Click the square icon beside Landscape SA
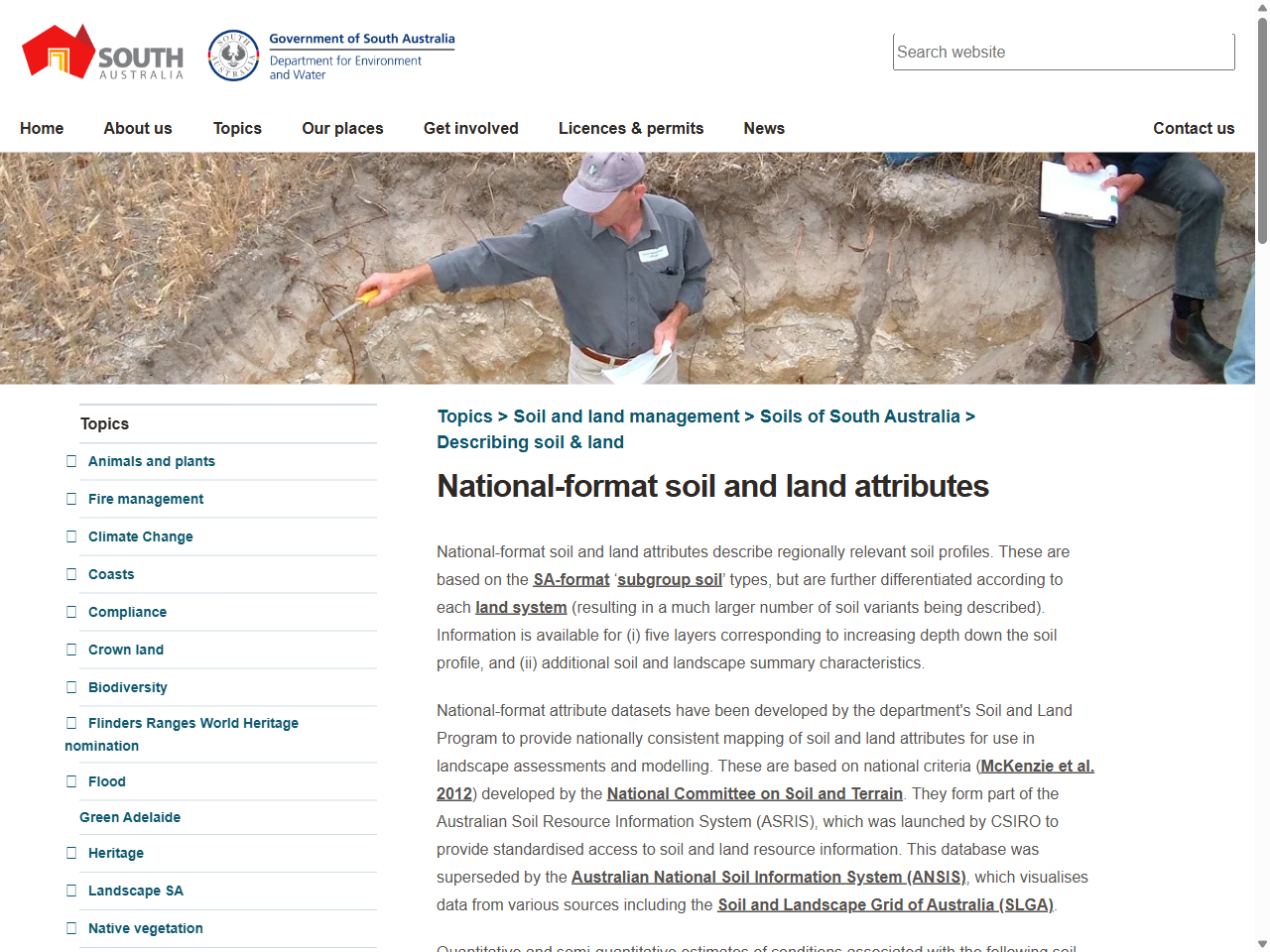Screen dimensions: 1270x952 point(70,890)
